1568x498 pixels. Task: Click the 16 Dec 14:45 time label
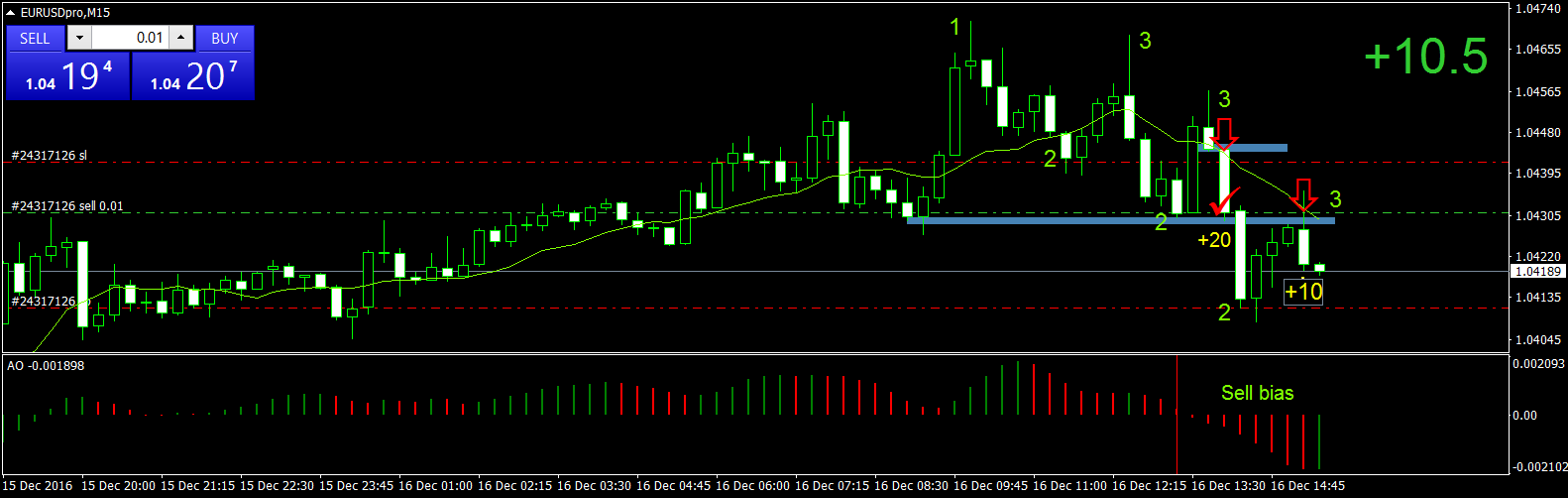tap(1307, 485)
